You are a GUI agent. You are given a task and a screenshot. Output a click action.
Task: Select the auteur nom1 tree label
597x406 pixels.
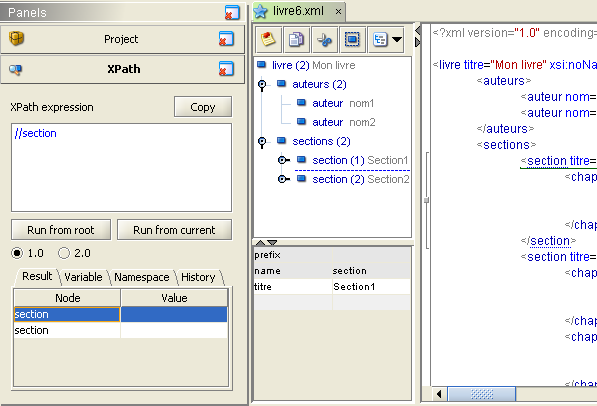point(343,103)
